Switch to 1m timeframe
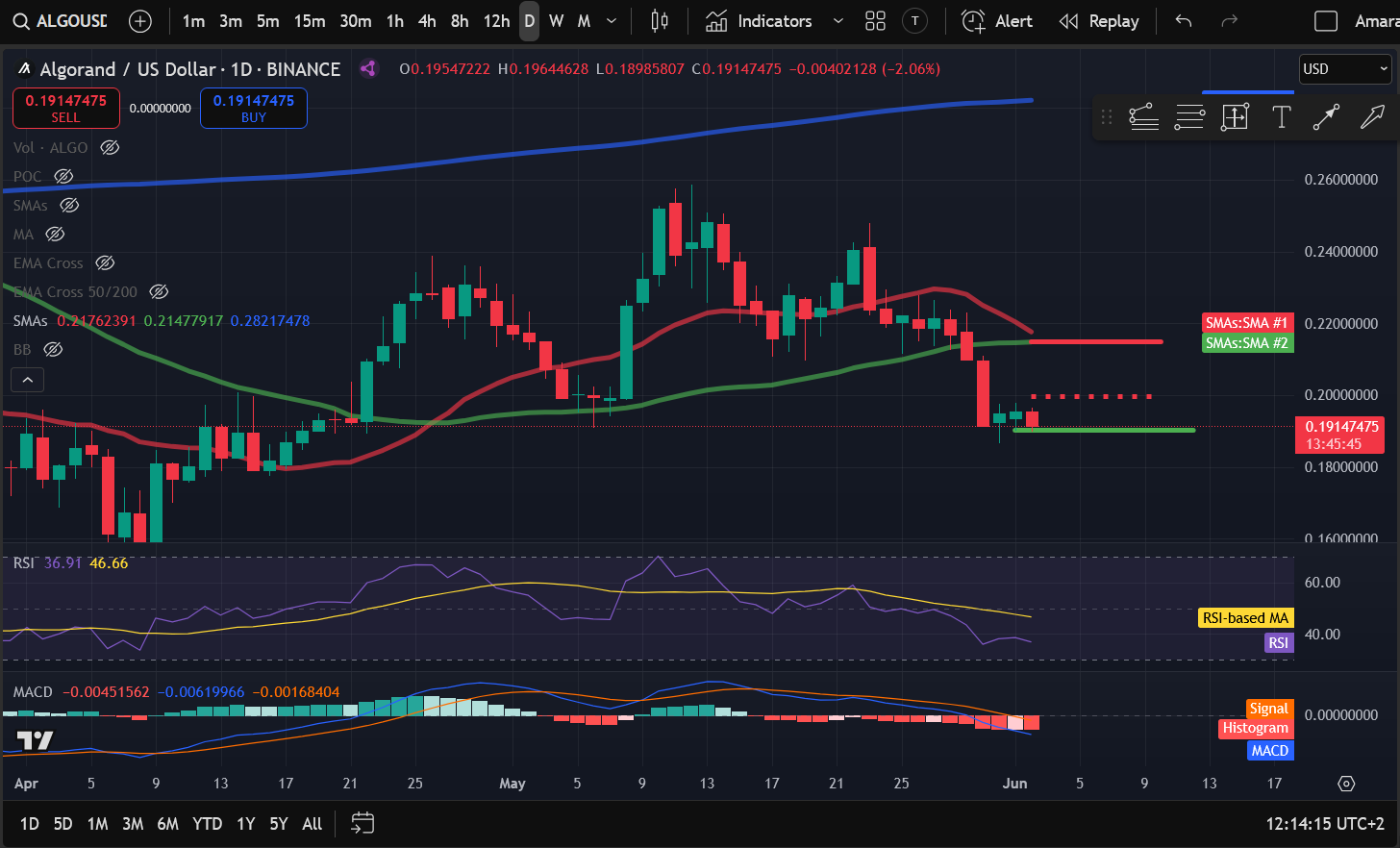The image size is (1400, 848). coord(193,21)
